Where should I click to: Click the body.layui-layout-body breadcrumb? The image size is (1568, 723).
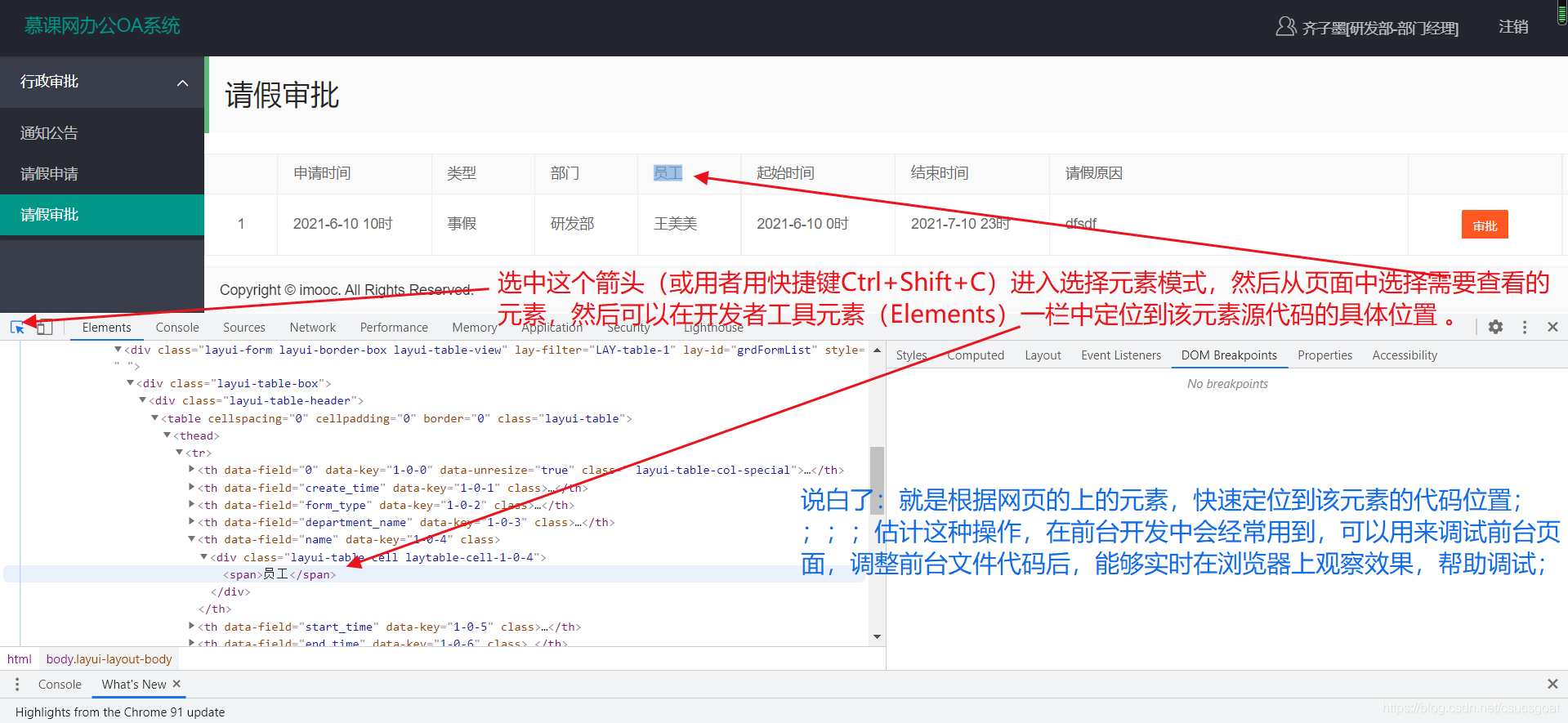coord(109,659)
